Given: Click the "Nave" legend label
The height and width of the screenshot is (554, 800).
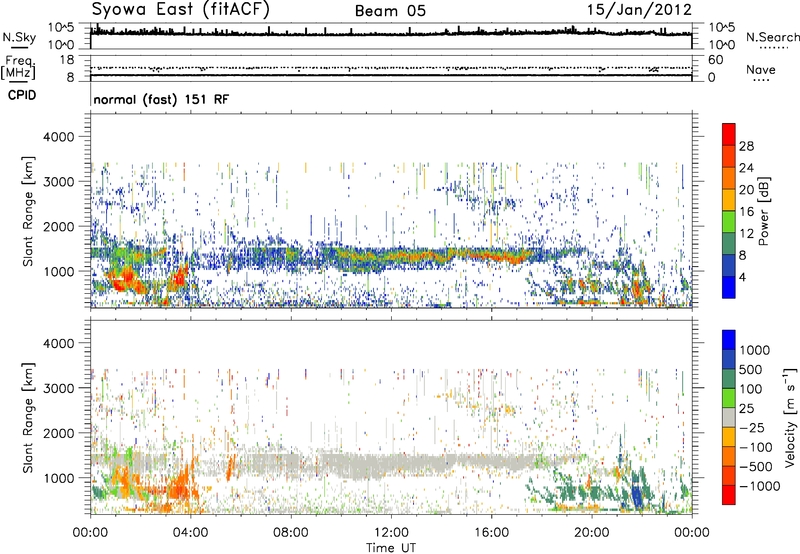Looking at the screenshot, I should (x=761, y=69).
